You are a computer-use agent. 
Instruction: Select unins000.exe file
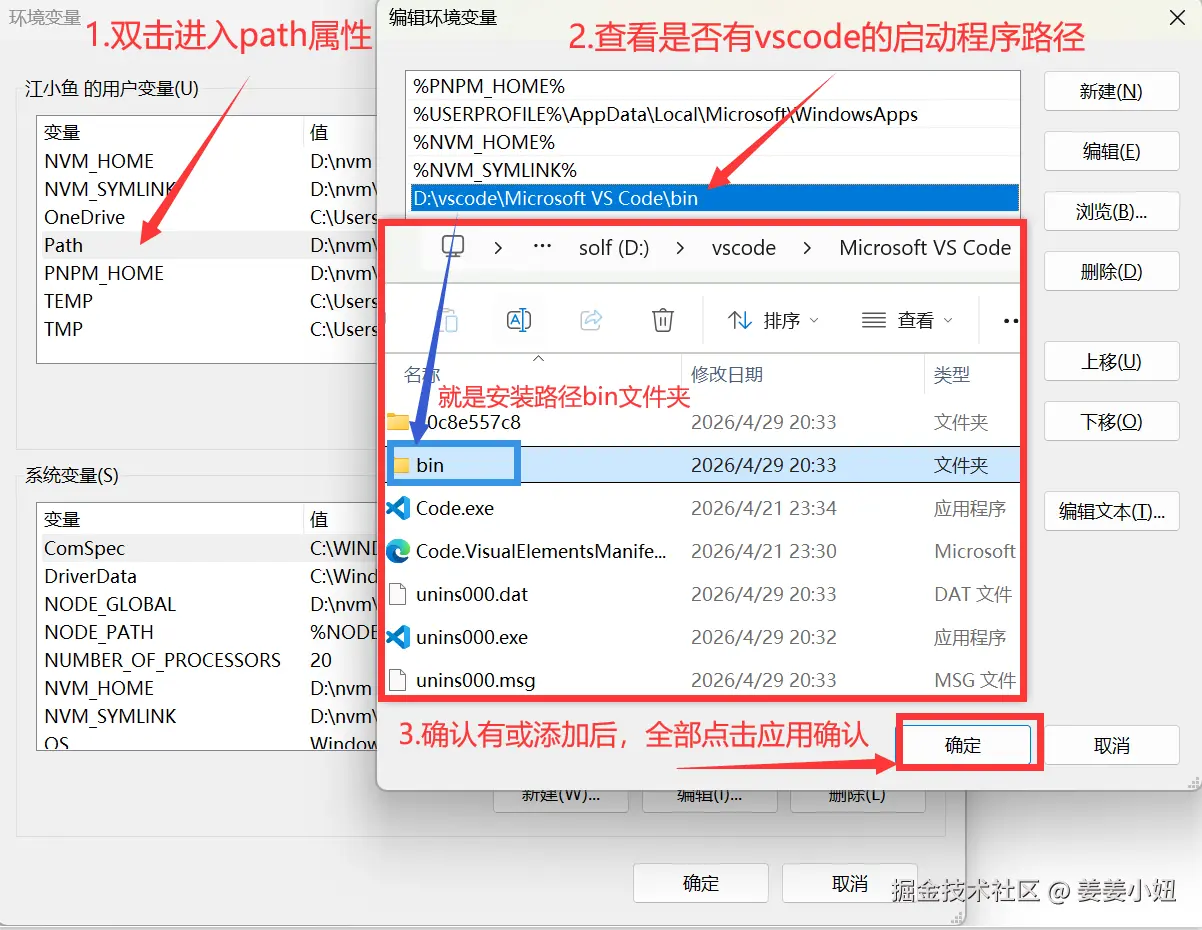(x=703, y=637)
